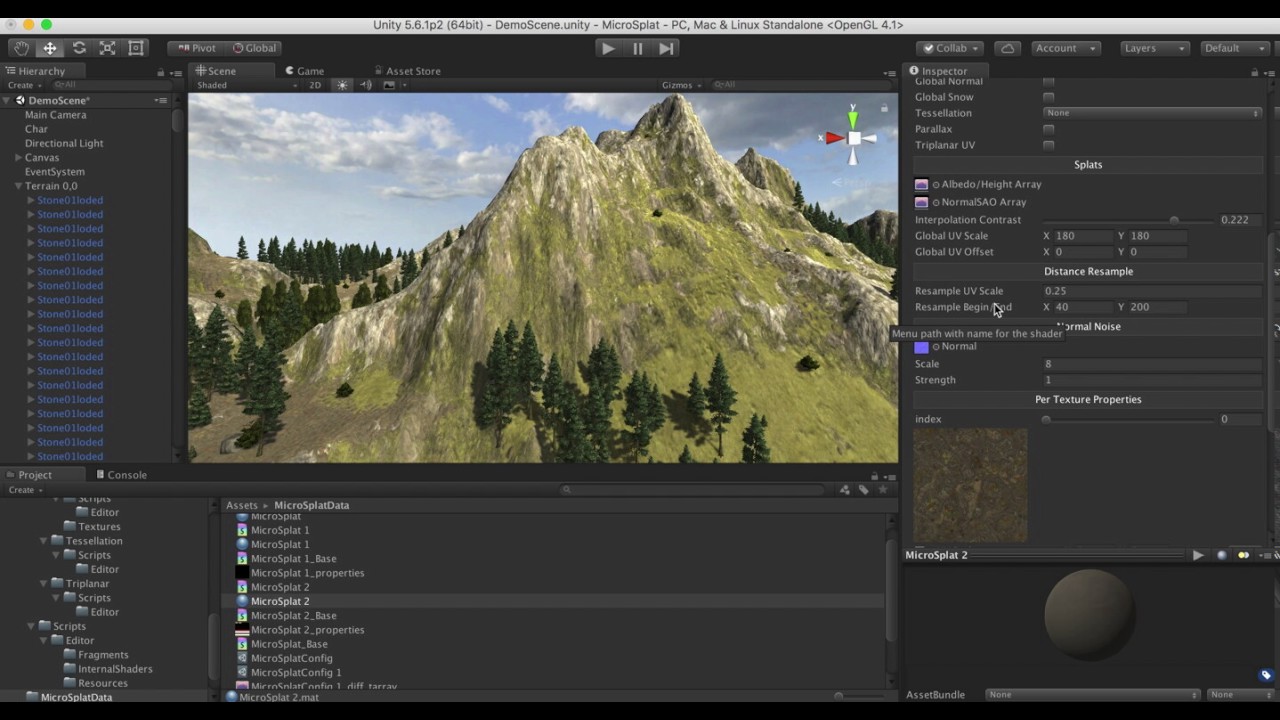The width and height of the screenshot is (1280, 720).
Task: Enable the Parallax checkbox
Action: pos(1048,129)
